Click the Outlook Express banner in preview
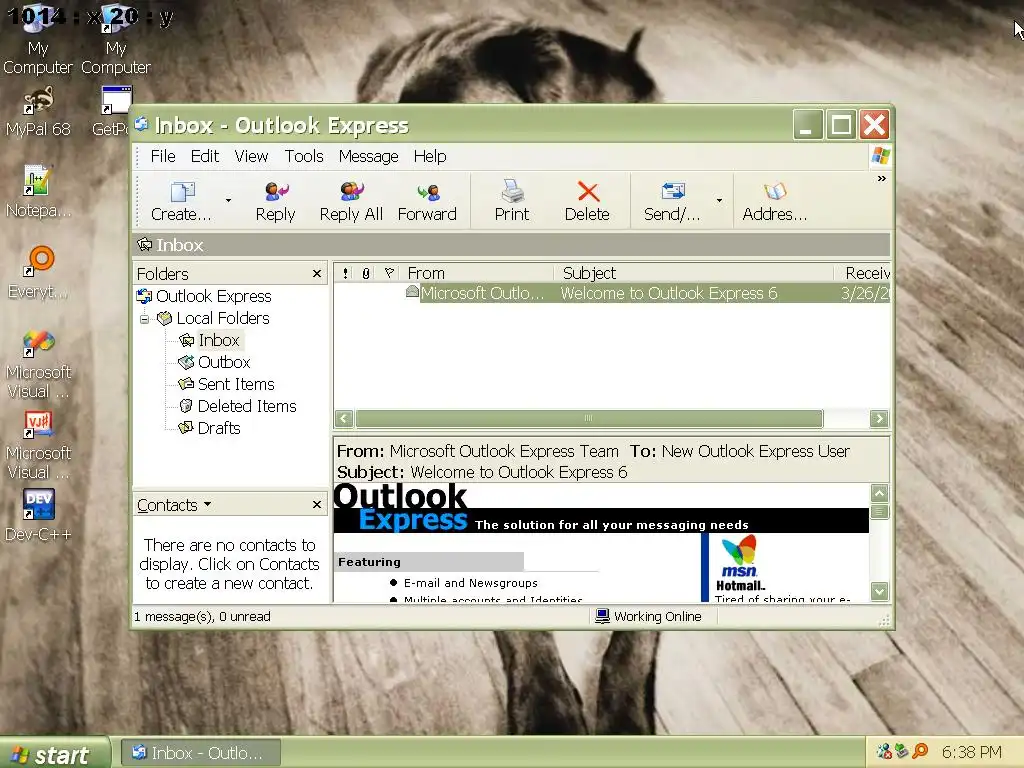Viewport: 1024px width, 768px height. coord(601,508)
